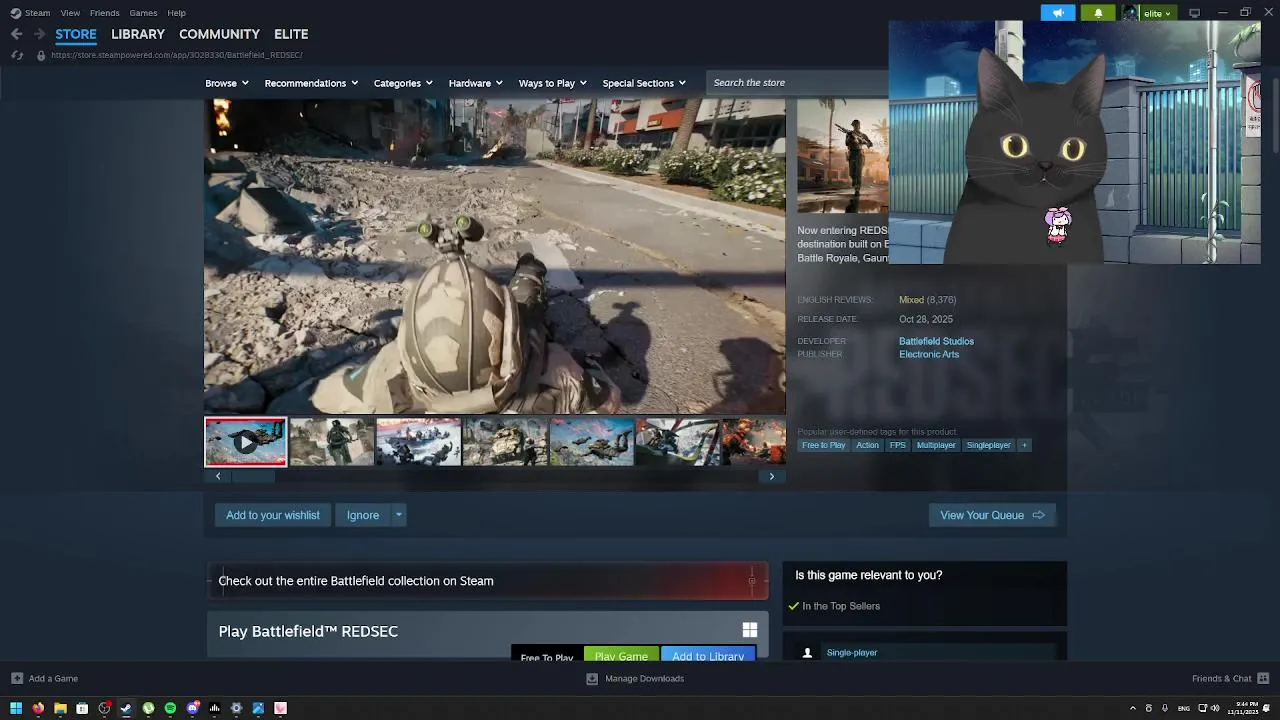Open Discord from the taskbar
The image size is (1280, 720).
point(192,708)
